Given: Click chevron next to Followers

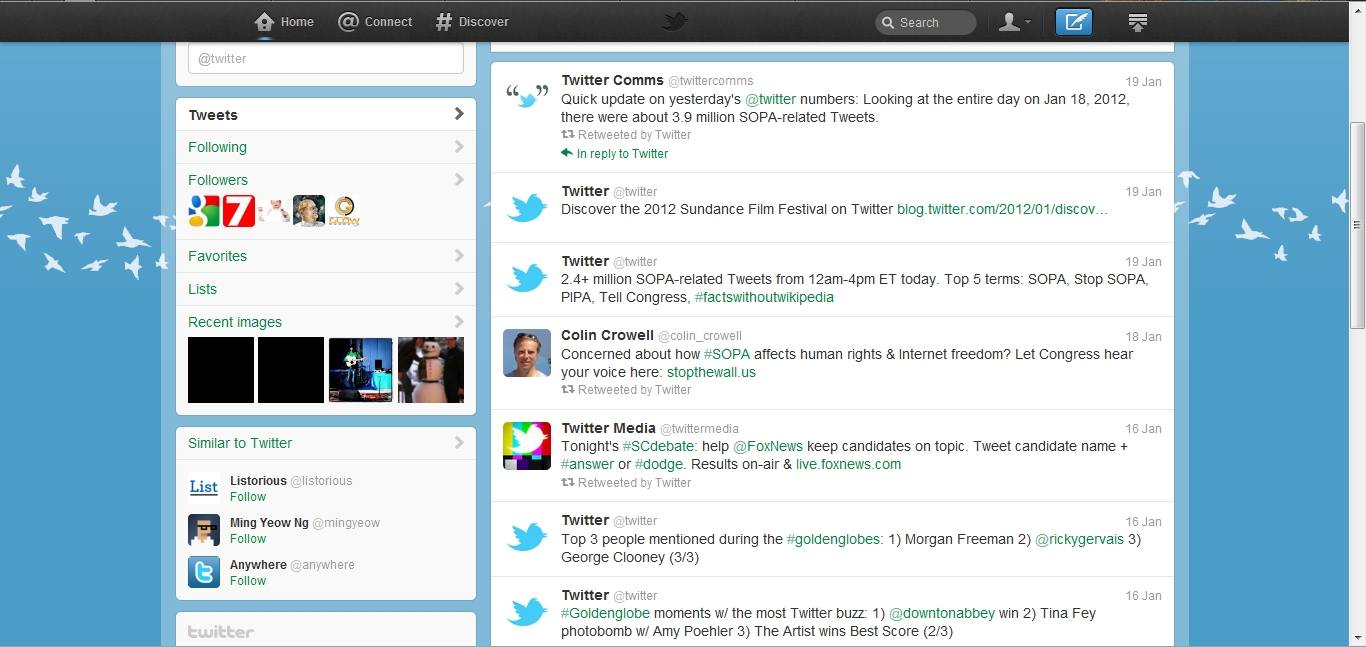Looking at the screenshot, I should [459, 180].
